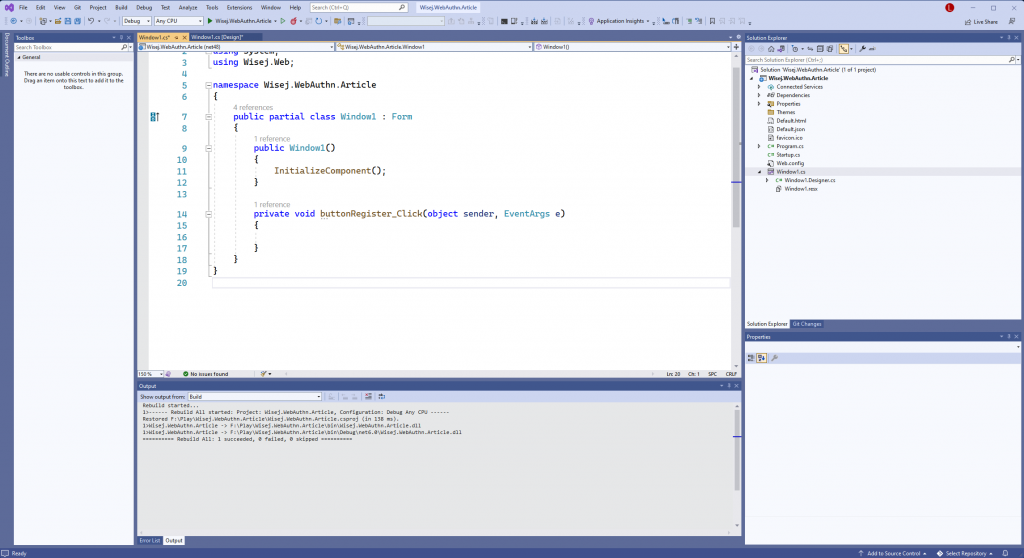Image resolution: width=1024 pixels, height=558 pixels.
Task: Expand the Dependencies node
Action: click(759, 95)
